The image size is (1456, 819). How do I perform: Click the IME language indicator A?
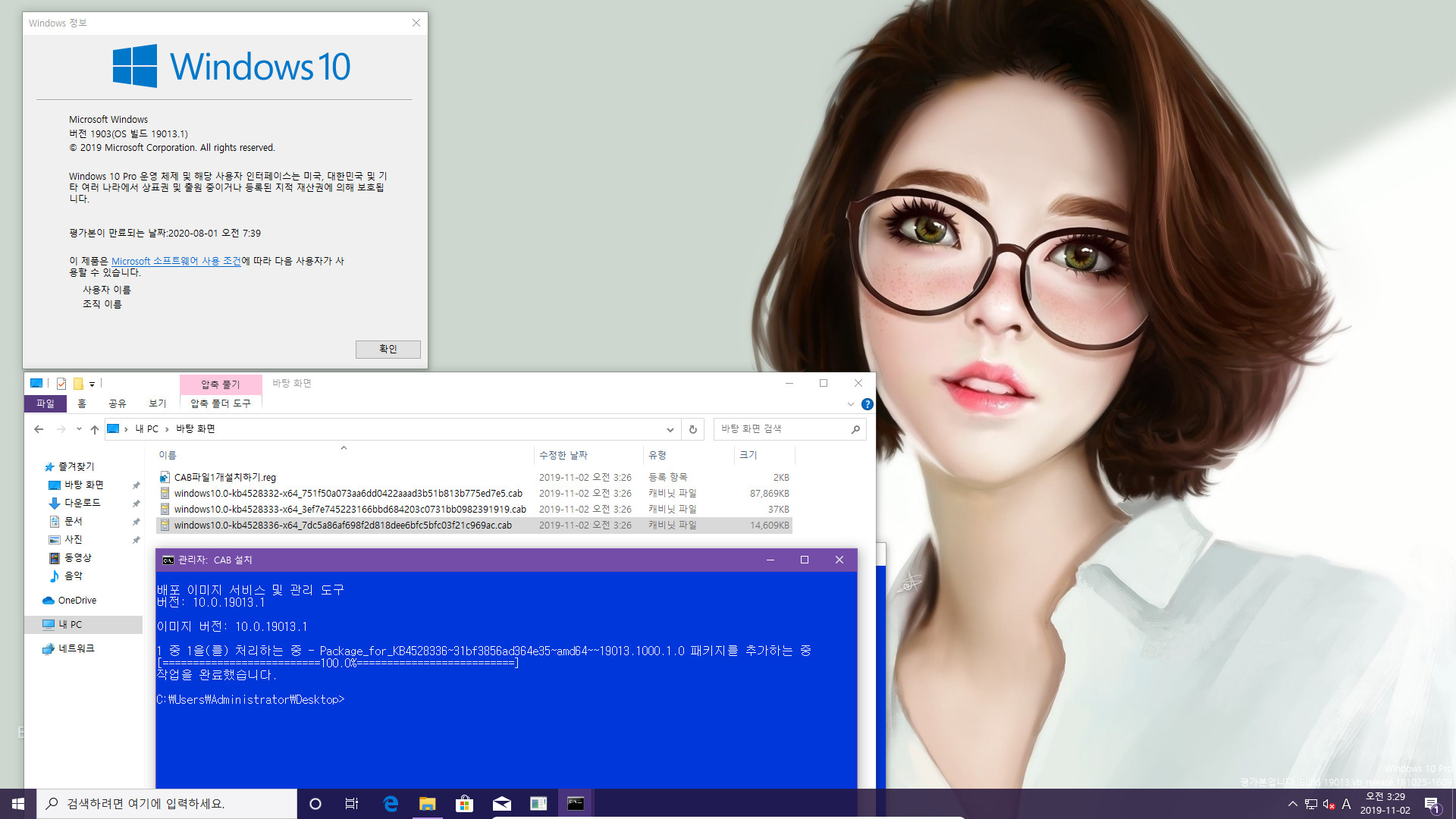pyautogui.click(x=1347, y=804)
